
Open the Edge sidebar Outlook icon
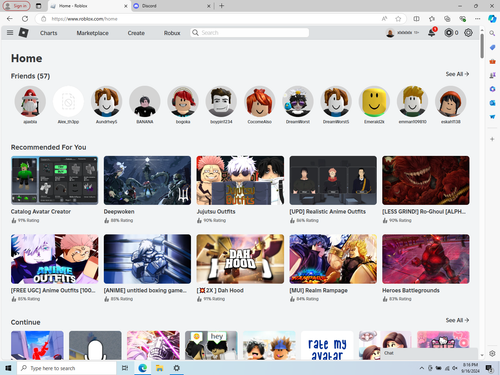coord(492,103)
